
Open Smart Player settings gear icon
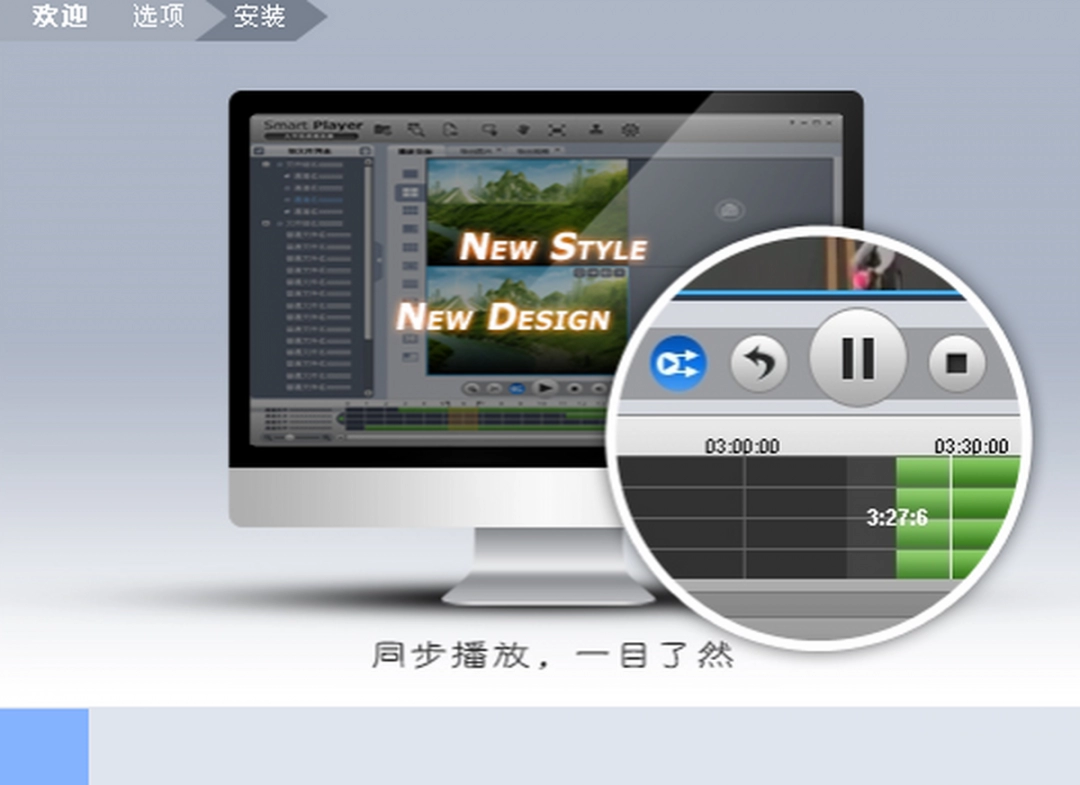point(631,129)
